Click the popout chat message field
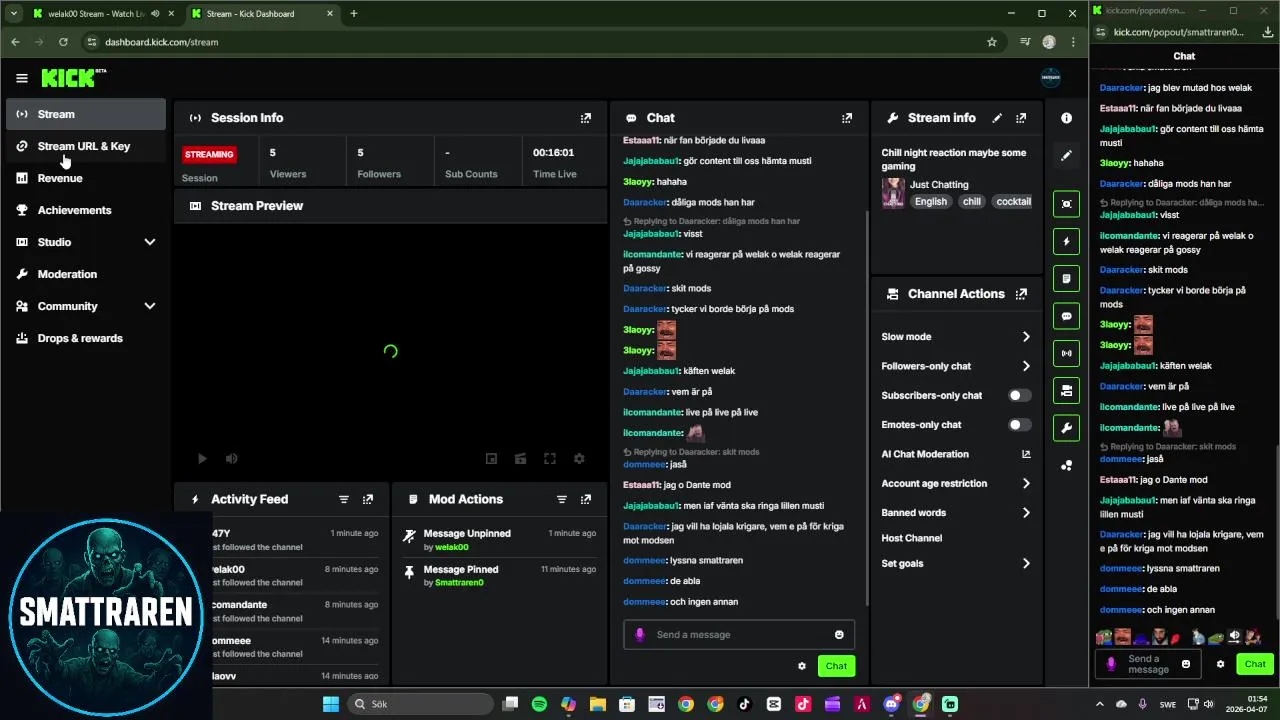This screenshot has width=1280, height=720. point(1148,664)
